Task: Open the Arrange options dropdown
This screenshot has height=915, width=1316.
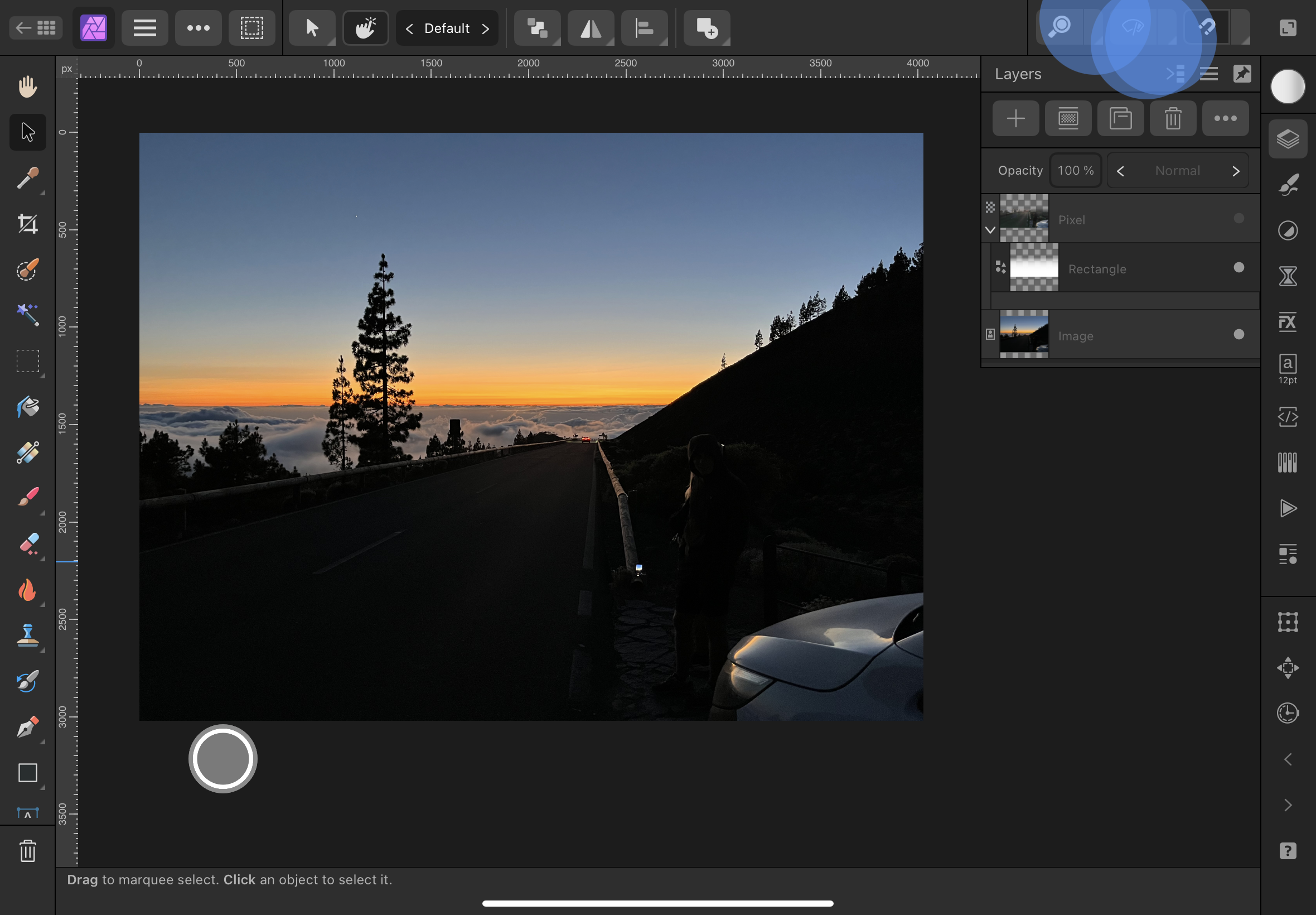Action: point(537,27)
